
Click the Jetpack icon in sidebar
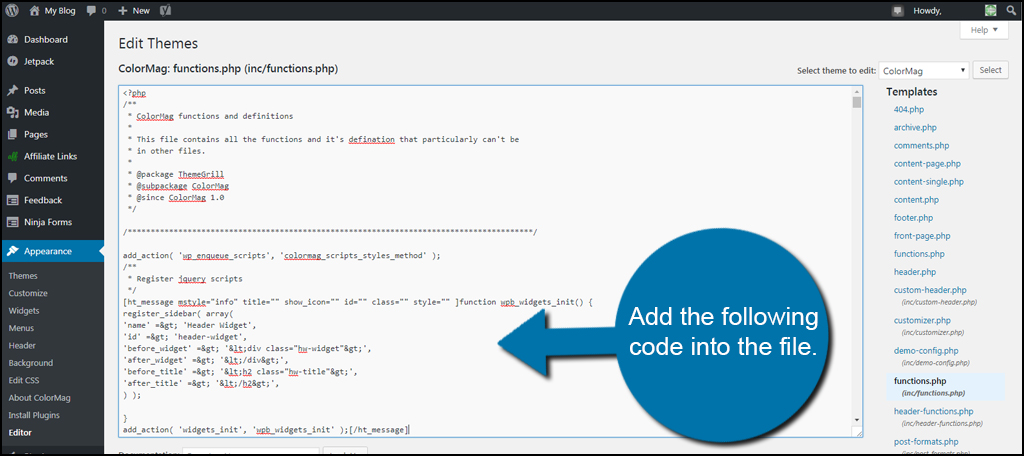point(12,61)
